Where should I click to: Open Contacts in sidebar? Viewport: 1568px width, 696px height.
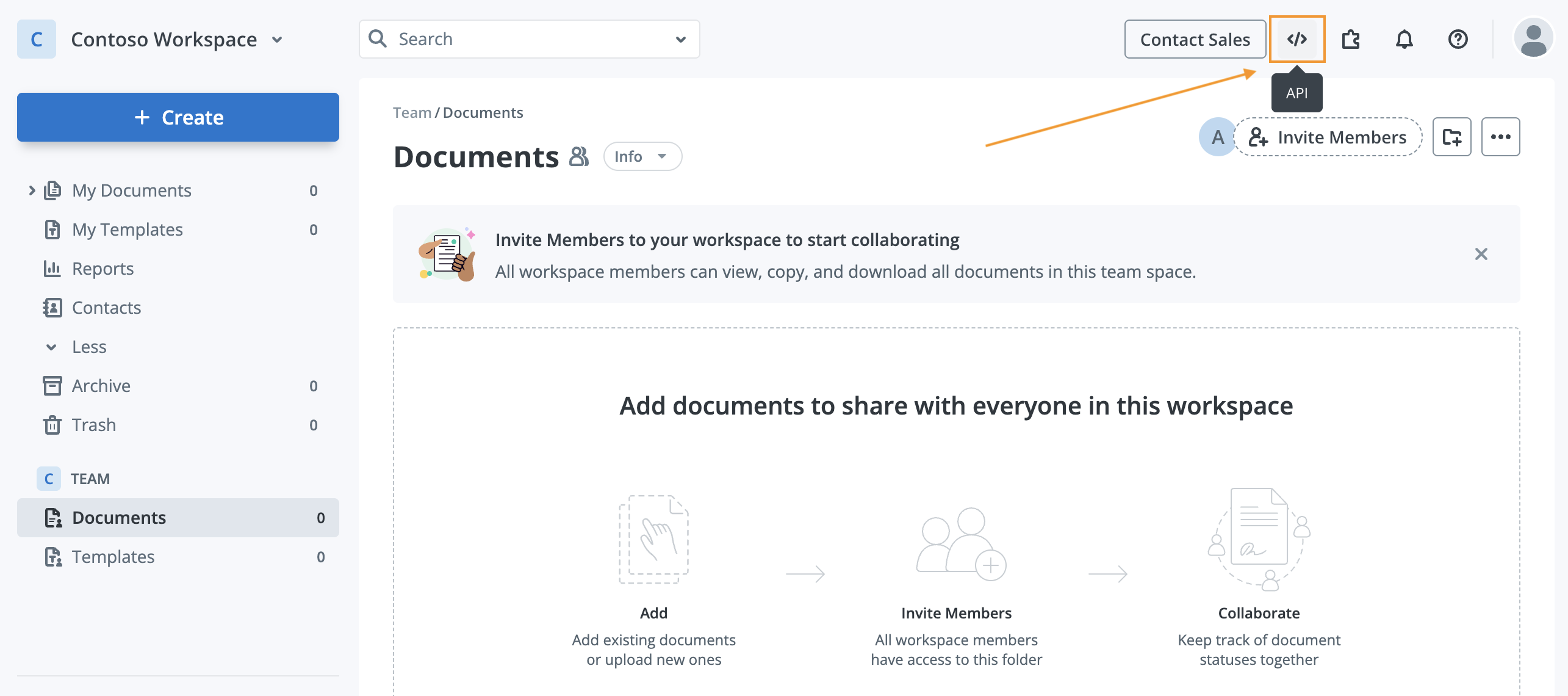coord(178,308)
